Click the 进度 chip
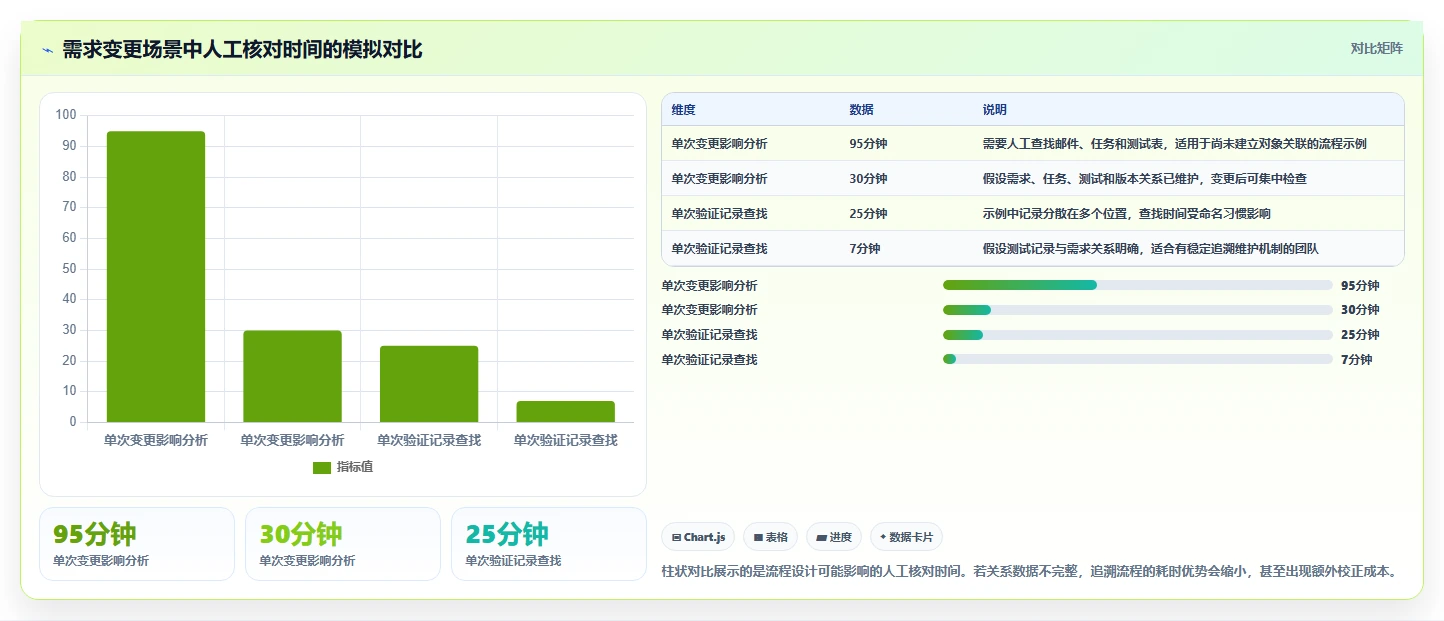1444x621 pixels. (x=834, y=537)
